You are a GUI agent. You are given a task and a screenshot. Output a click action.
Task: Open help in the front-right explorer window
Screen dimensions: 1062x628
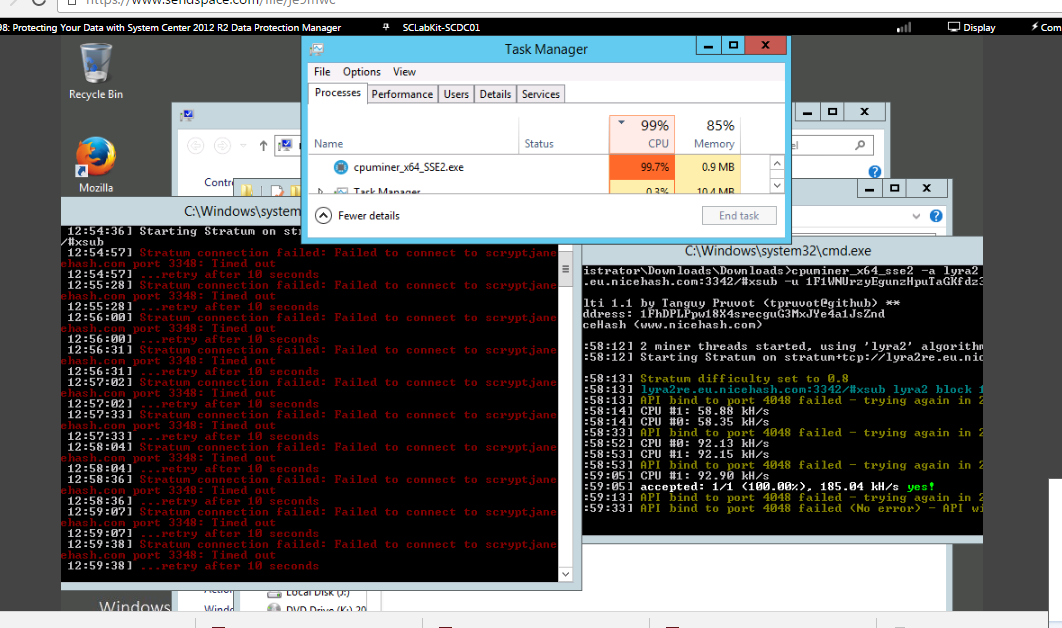pos(936,216)
